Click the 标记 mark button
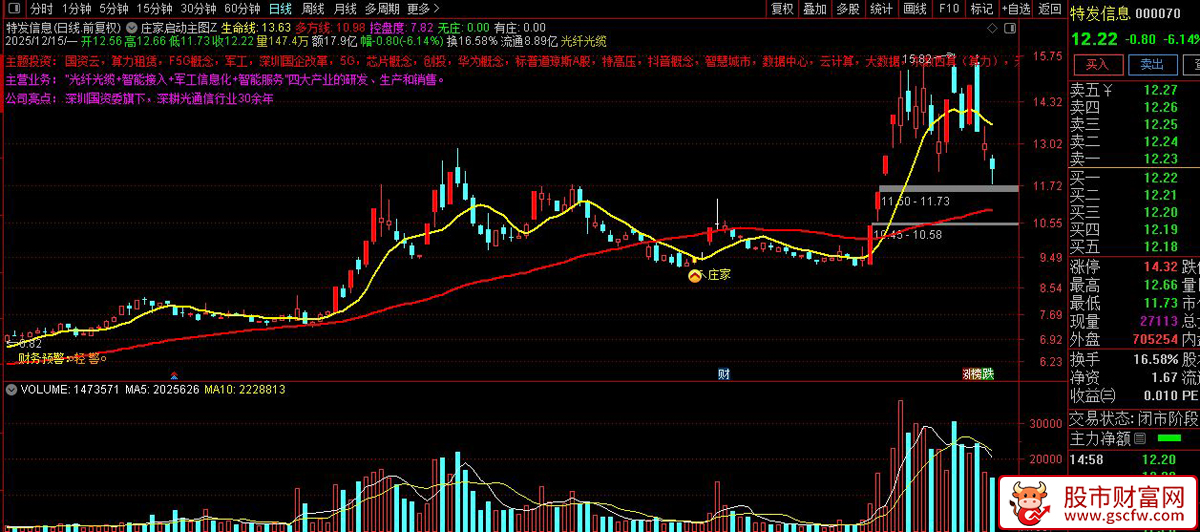 tap(981, 9)
